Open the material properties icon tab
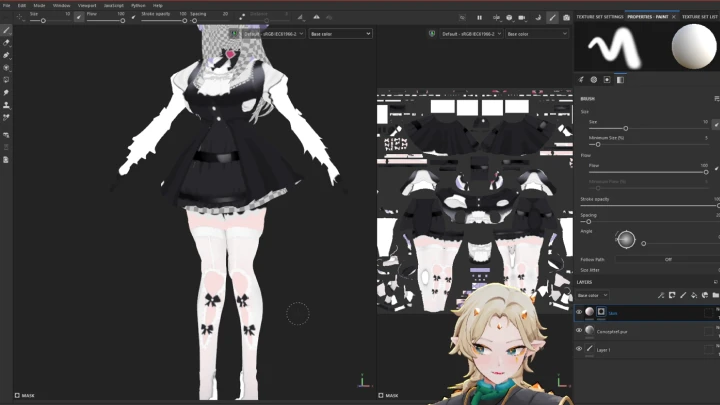Screen dimensions: 720x405 (620, 79)
